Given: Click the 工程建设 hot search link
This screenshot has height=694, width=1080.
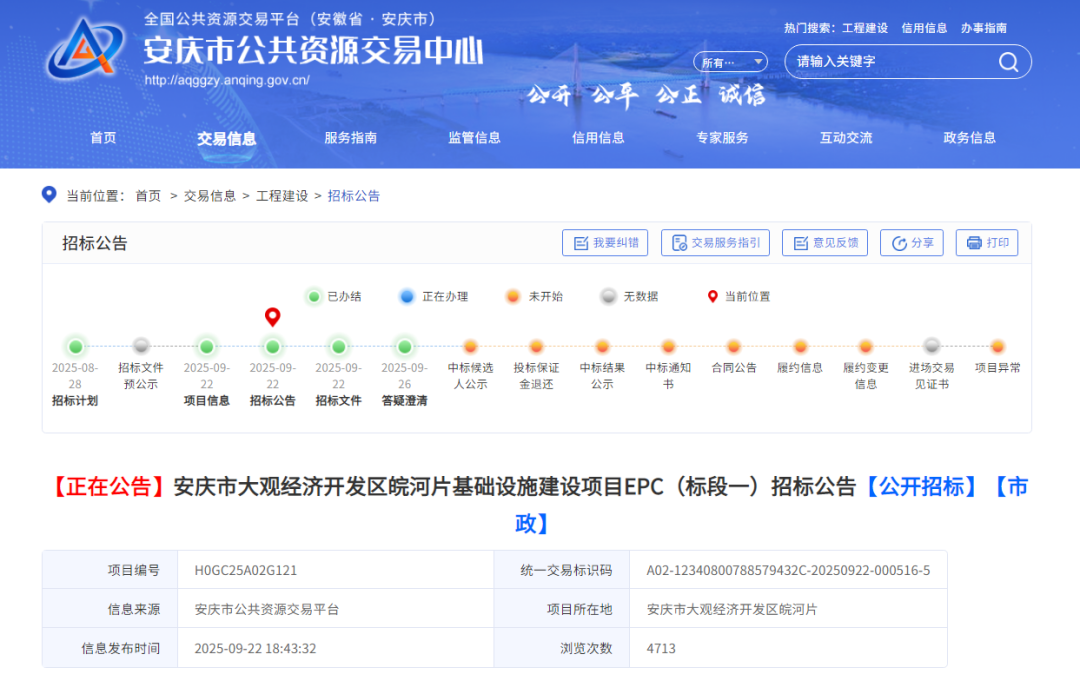Looking at the screenshot, I should click(865, 28).
